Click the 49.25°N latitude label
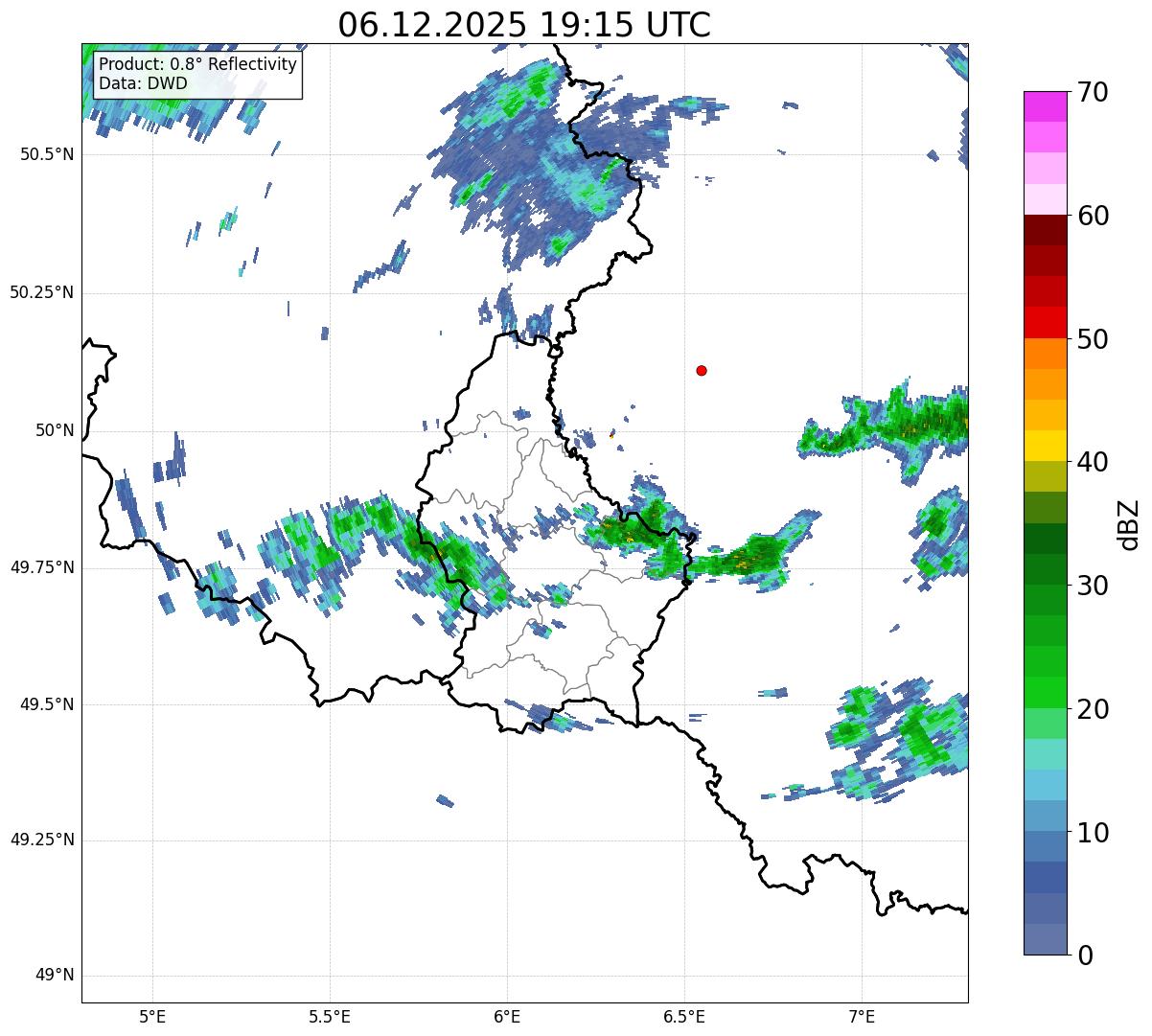The height and width of the screenshot is (1036, 1152). (x=42, y=840)
